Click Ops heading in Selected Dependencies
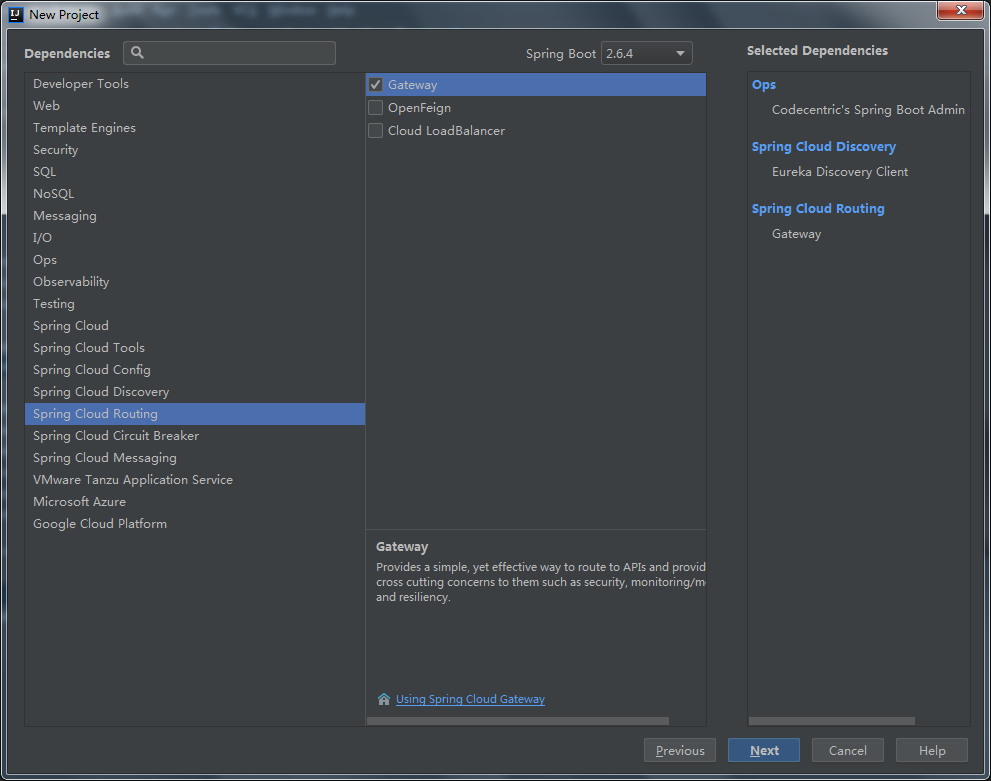Screen dimensions: 991x781 [x=763, y=85]
